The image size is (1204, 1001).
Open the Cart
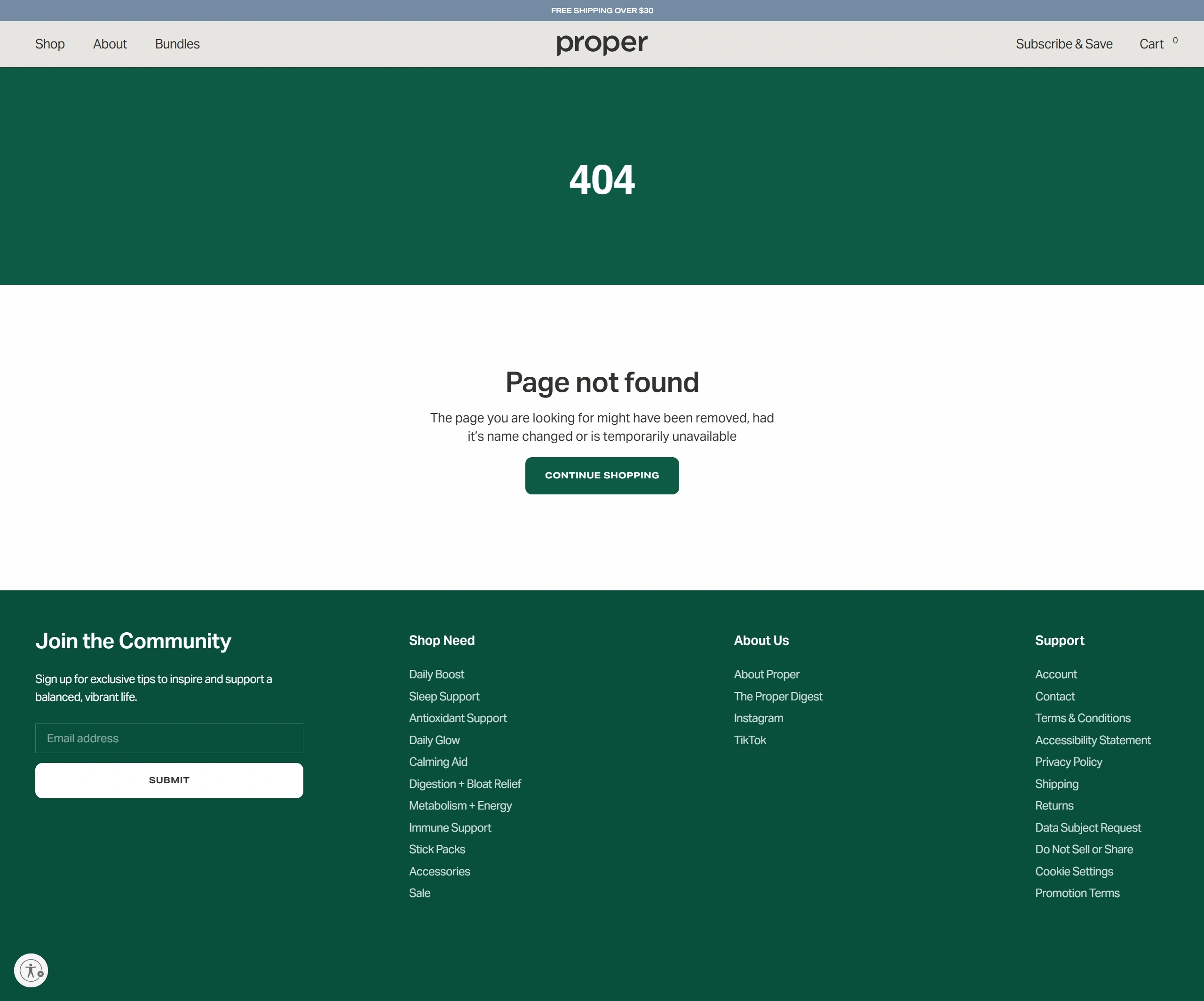[x=1151, y=44]
